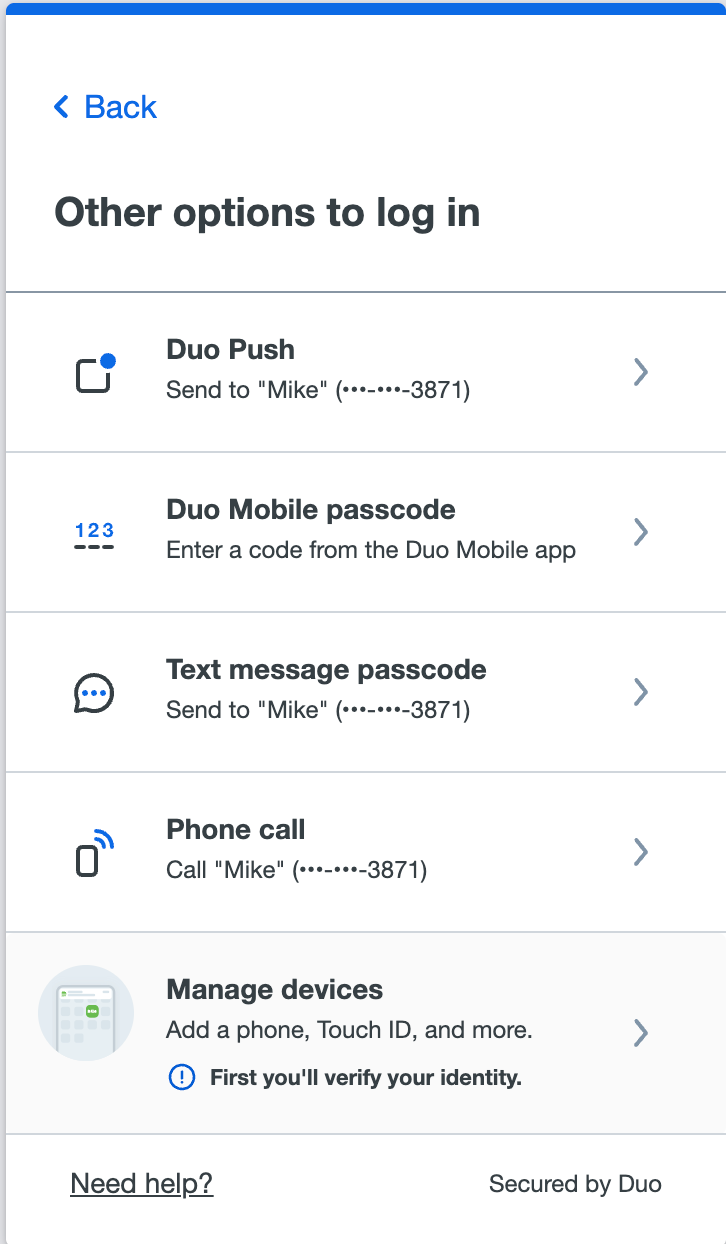Select the Duo Push title
This screenshot has width=726, height=1244.
tap(230, 350)
